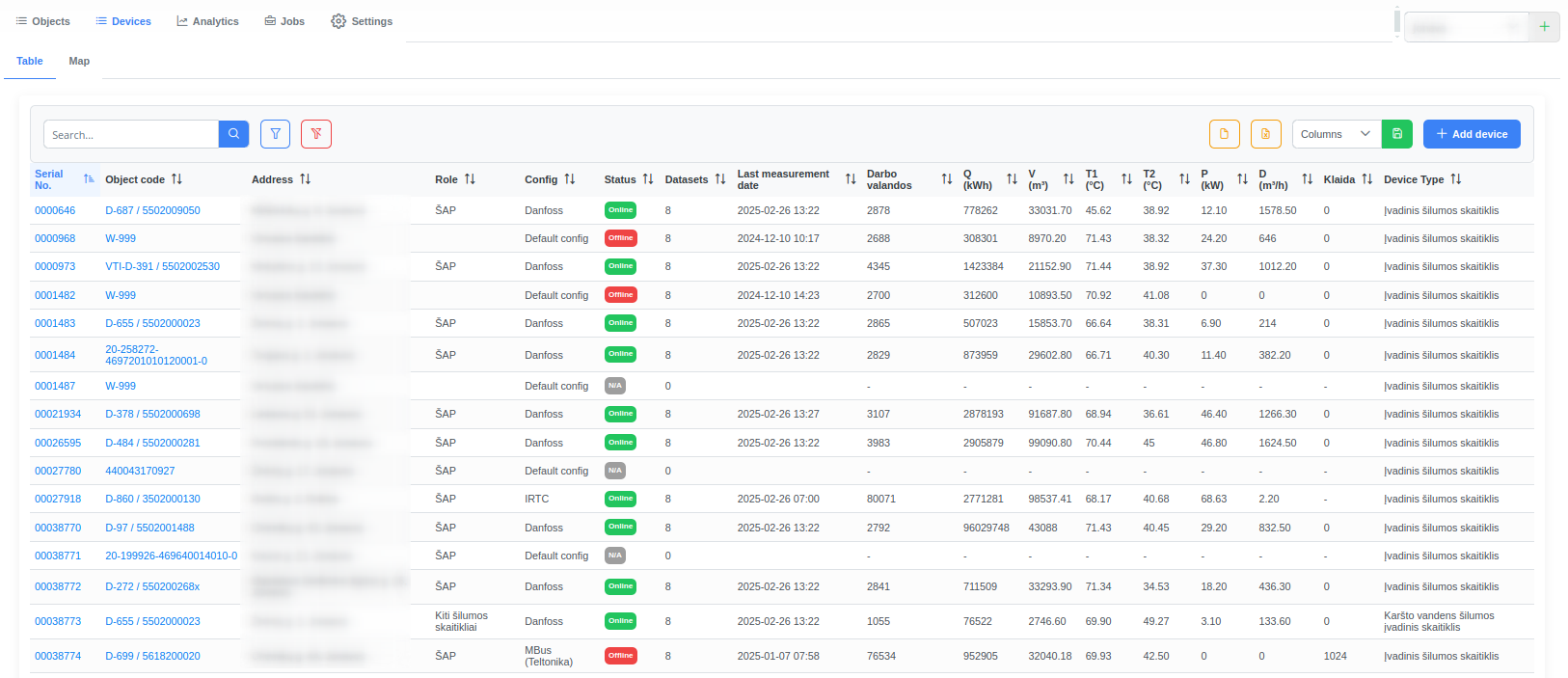Open the Analytics menu
1568x678 pixels.
click(207, 21)
